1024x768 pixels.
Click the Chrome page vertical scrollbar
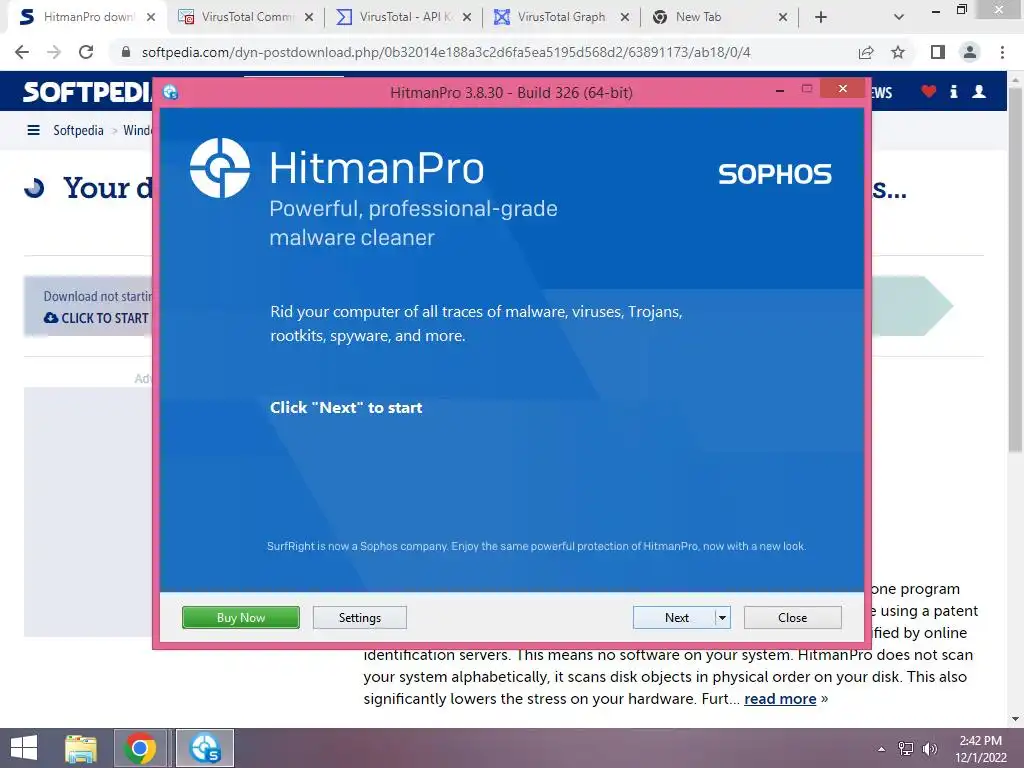[x=1015, y=268]
